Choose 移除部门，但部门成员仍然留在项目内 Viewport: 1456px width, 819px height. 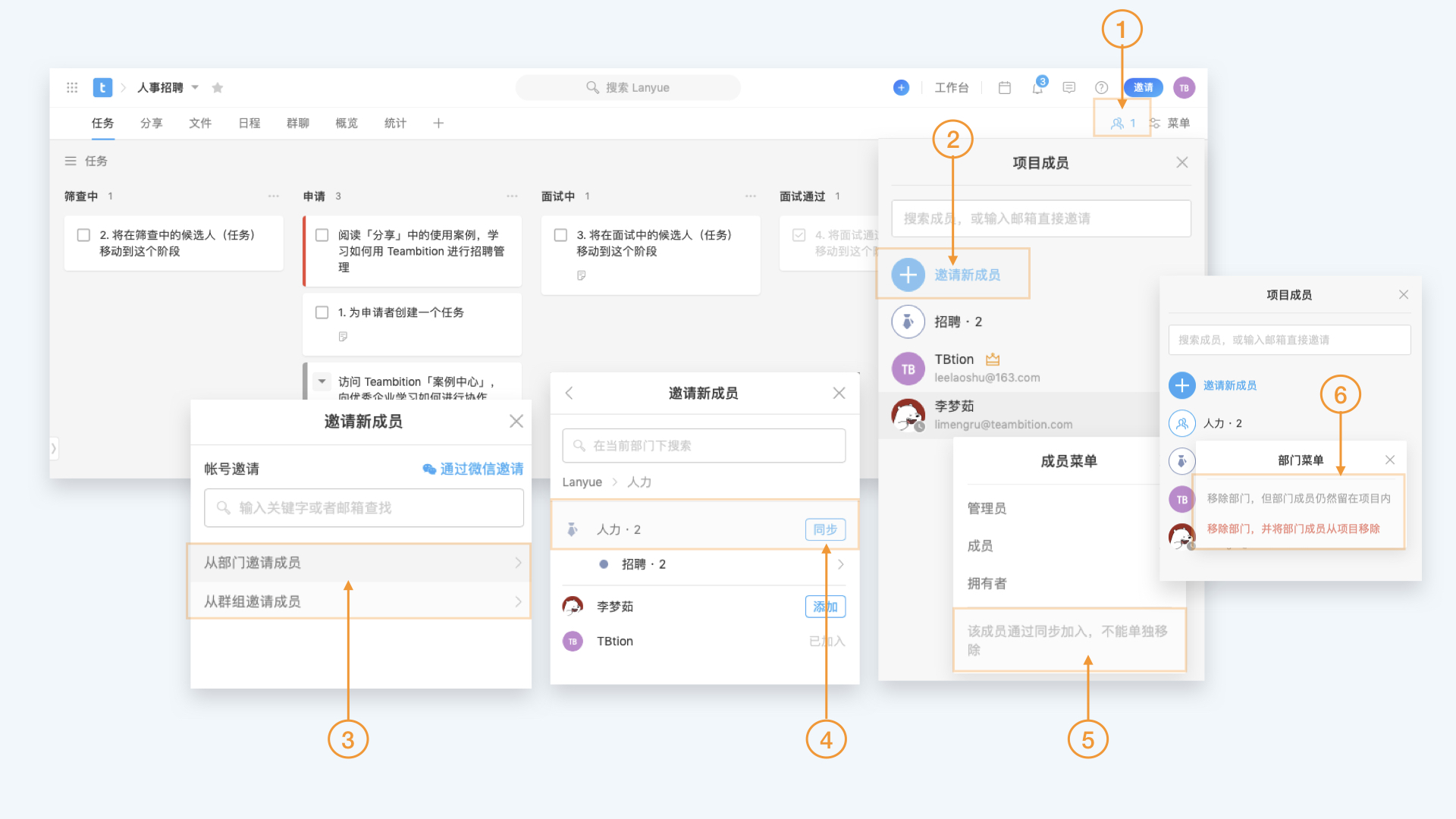(1298, 498)
